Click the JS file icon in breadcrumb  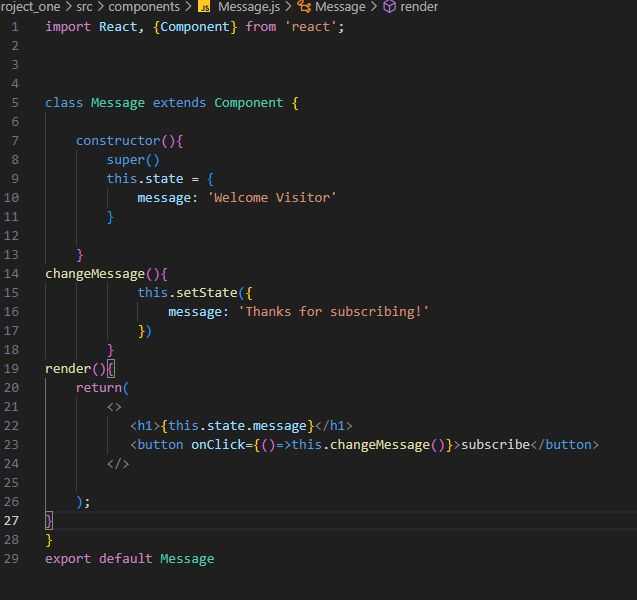click(x=204, y=6)
